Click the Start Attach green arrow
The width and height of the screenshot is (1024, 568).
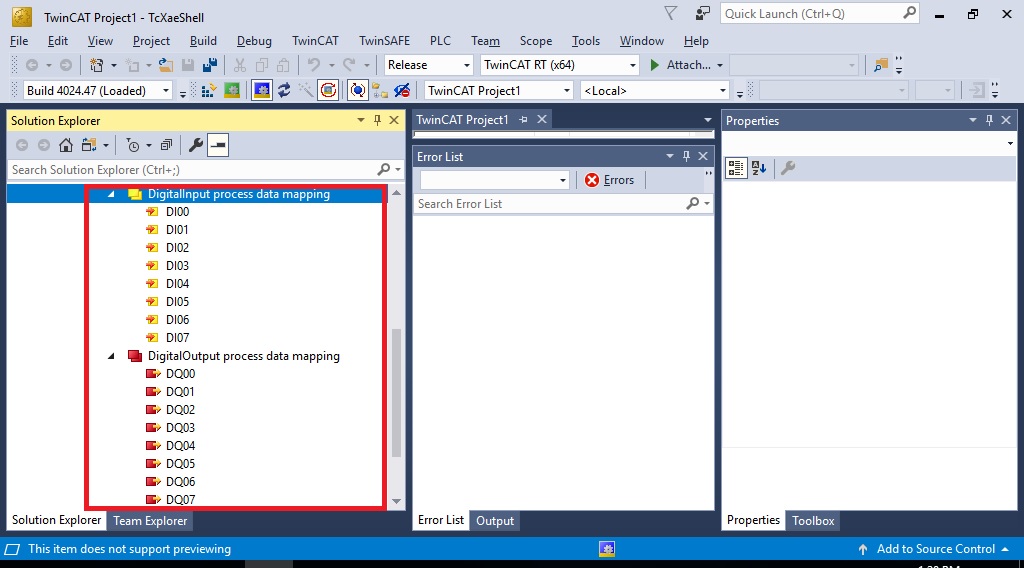point(654,65)
